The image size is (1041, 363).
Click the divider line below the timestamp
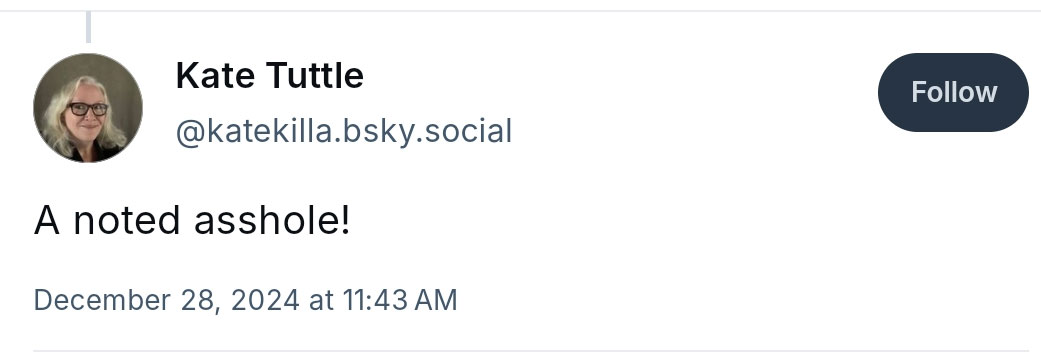pos(530,350)
